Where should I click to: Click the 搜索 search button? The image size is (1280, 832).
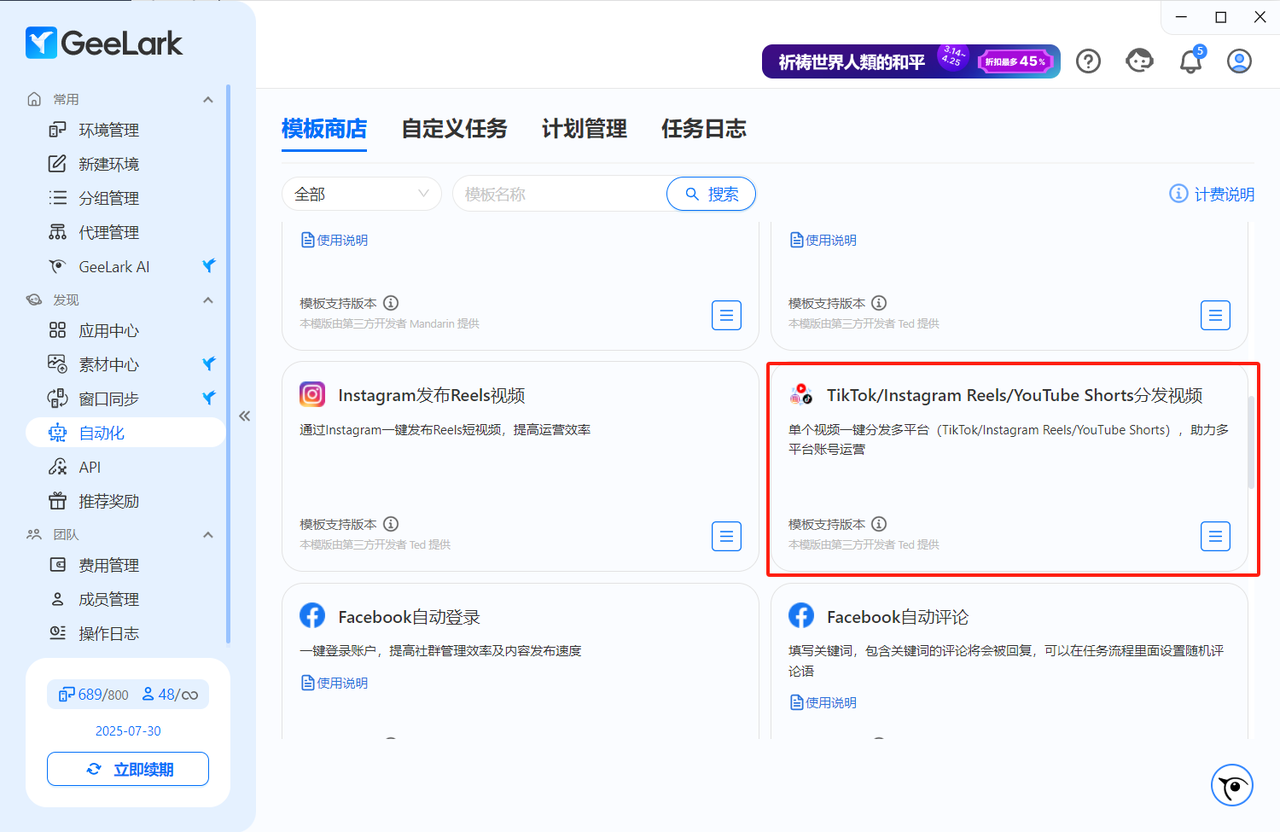pyautogui.click(x=711, y=194)
